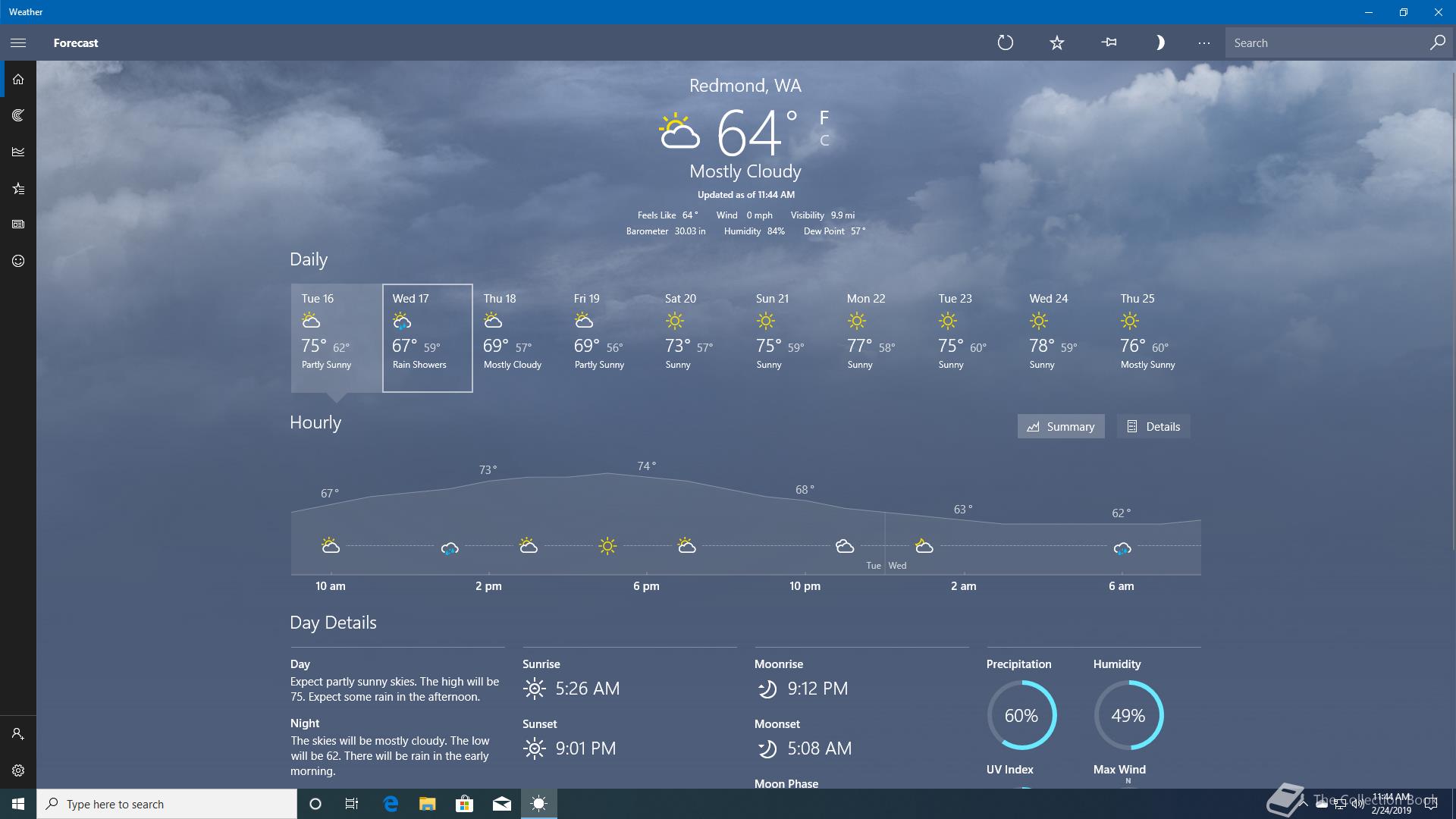Viewport: 1456px width, 819px height.
Task: Show hourly Summary view
Action: click(x=1061, y=426)
